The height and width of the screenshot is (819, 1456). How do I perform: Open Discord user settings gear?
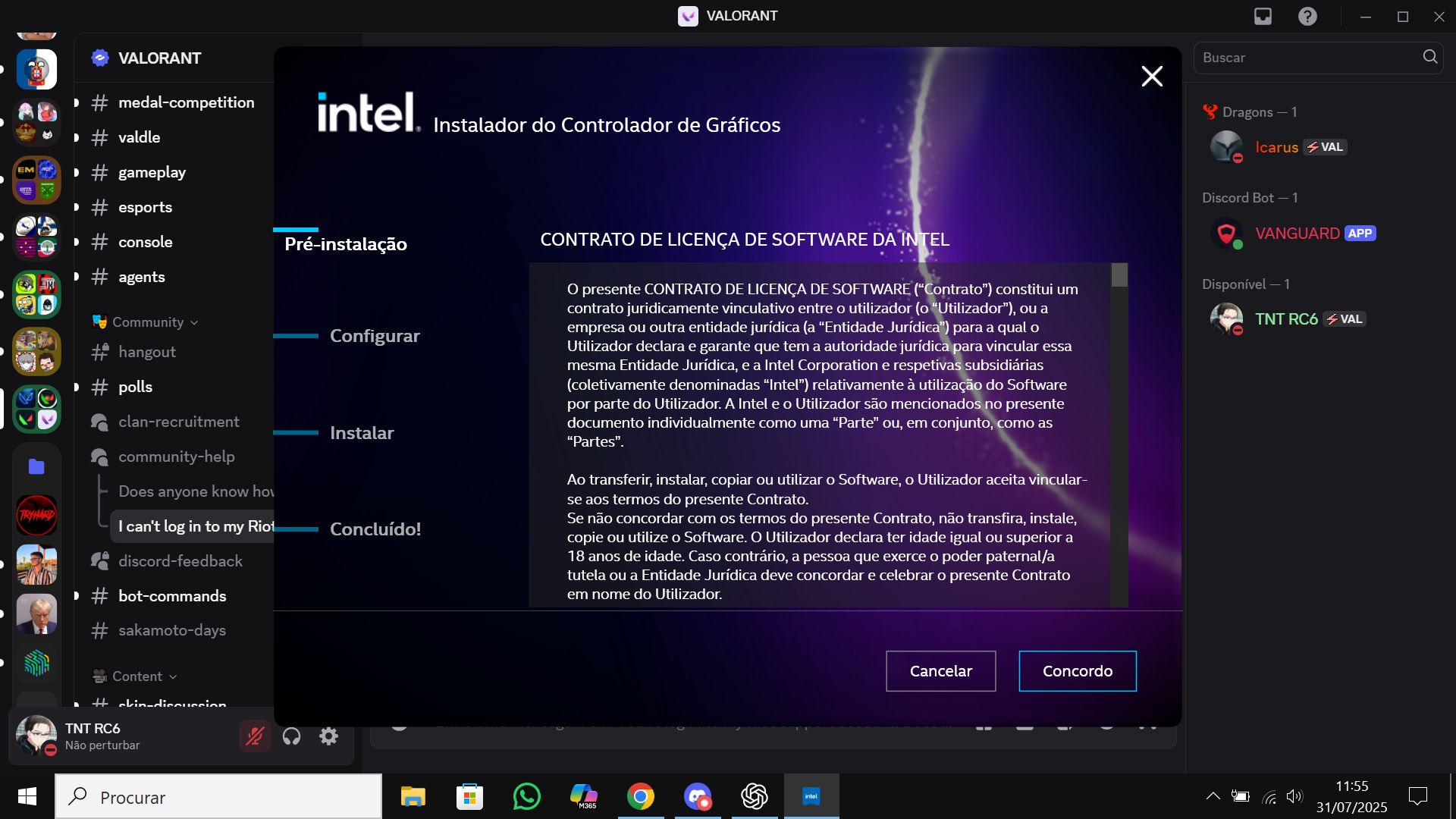pyautogui.click(x=328, y=736)
